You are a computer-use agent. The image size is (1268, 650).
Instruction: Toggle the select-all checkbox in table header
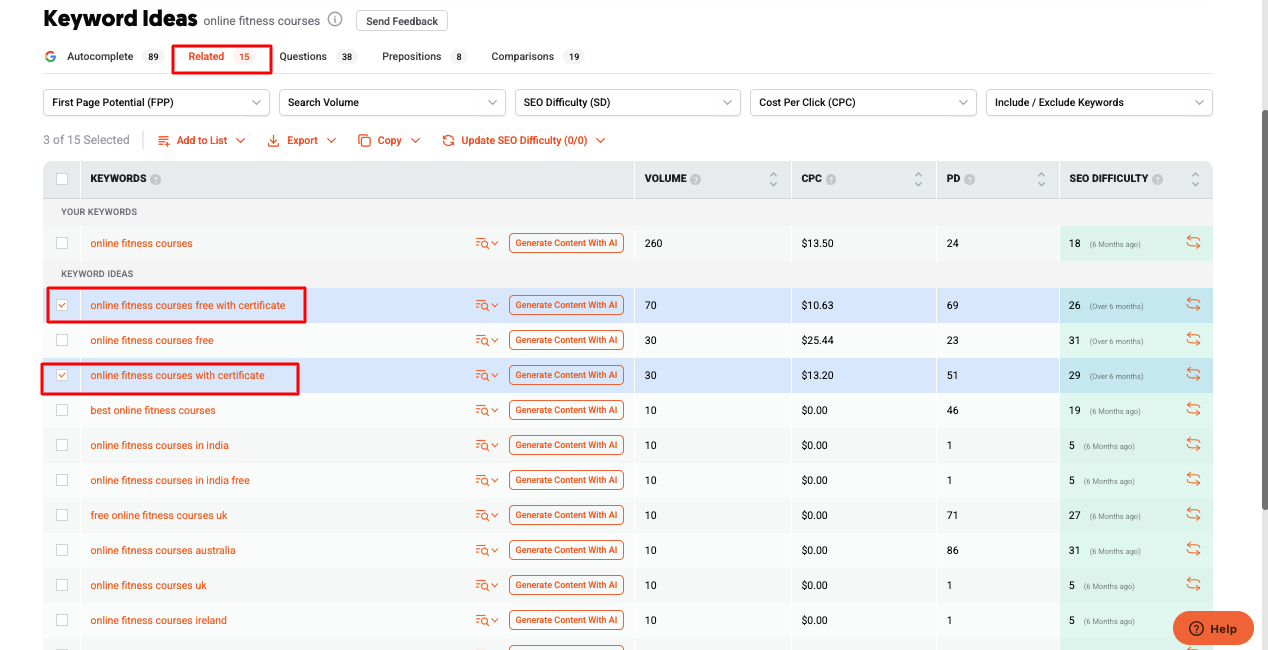click(x=62, y=179)
